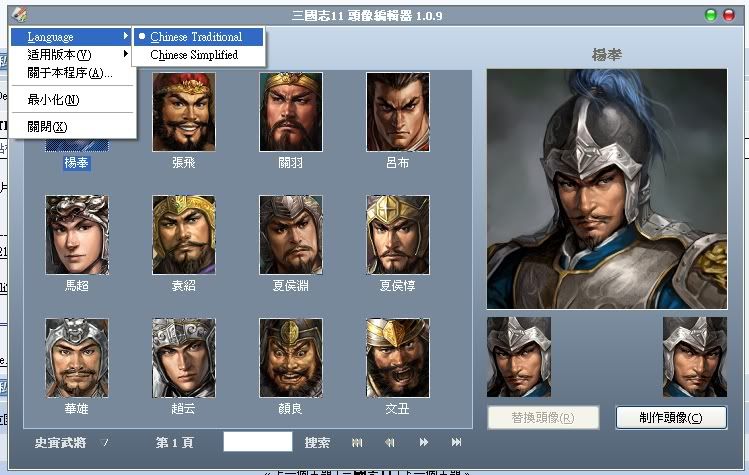Click the red close button in title bar
749x475 pixels.
(729, 15)
